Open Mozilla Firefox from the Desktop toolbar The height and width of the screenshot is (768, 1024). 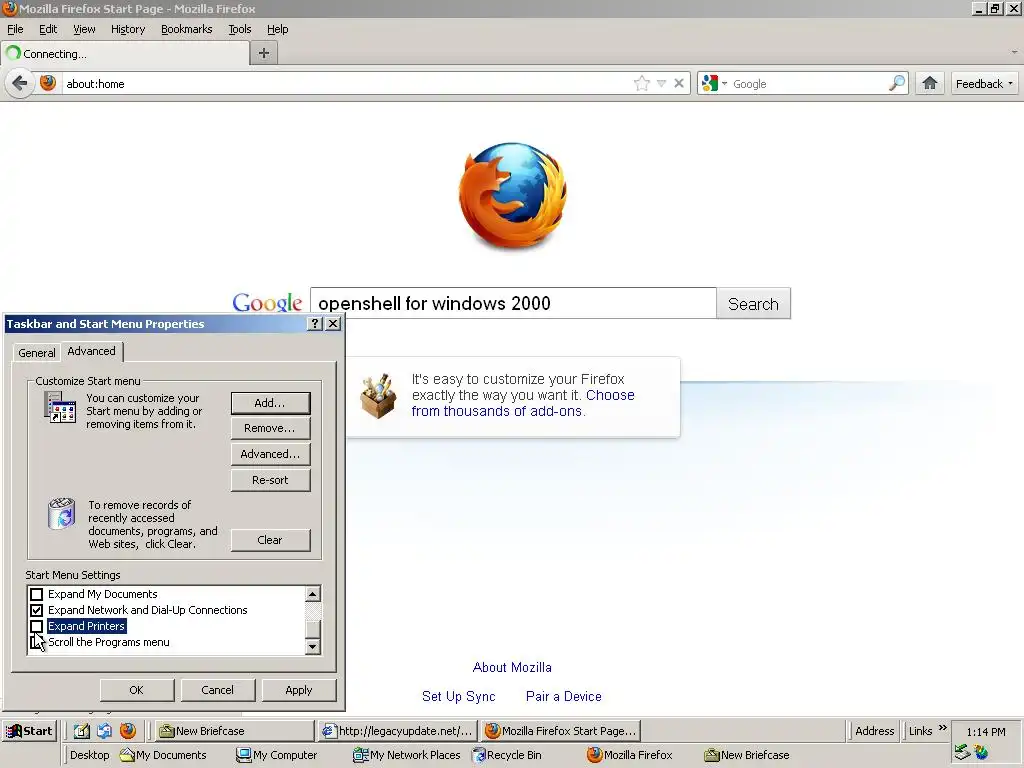[x=630, y=755]
